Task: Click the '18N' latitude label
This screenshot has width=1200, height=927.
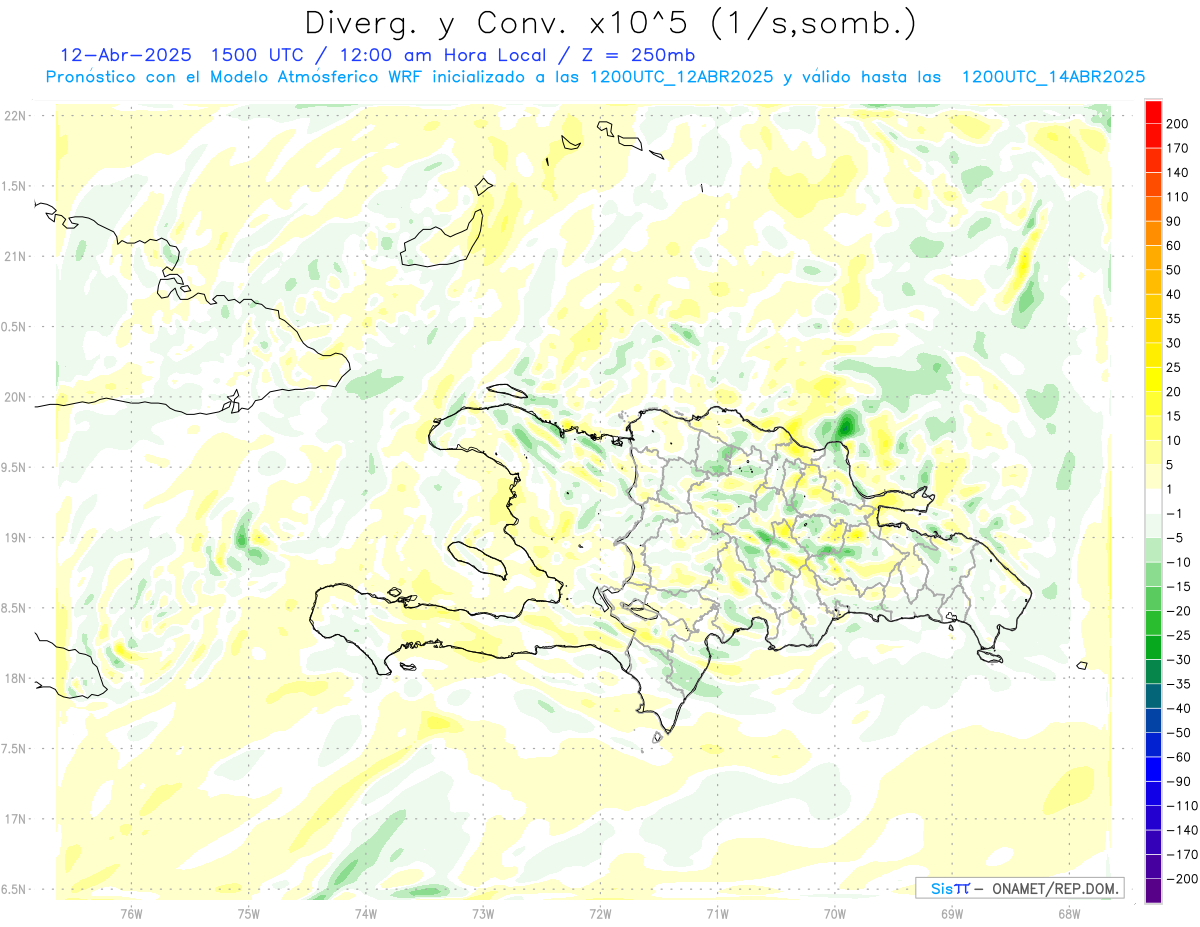Action: (15, 678)
